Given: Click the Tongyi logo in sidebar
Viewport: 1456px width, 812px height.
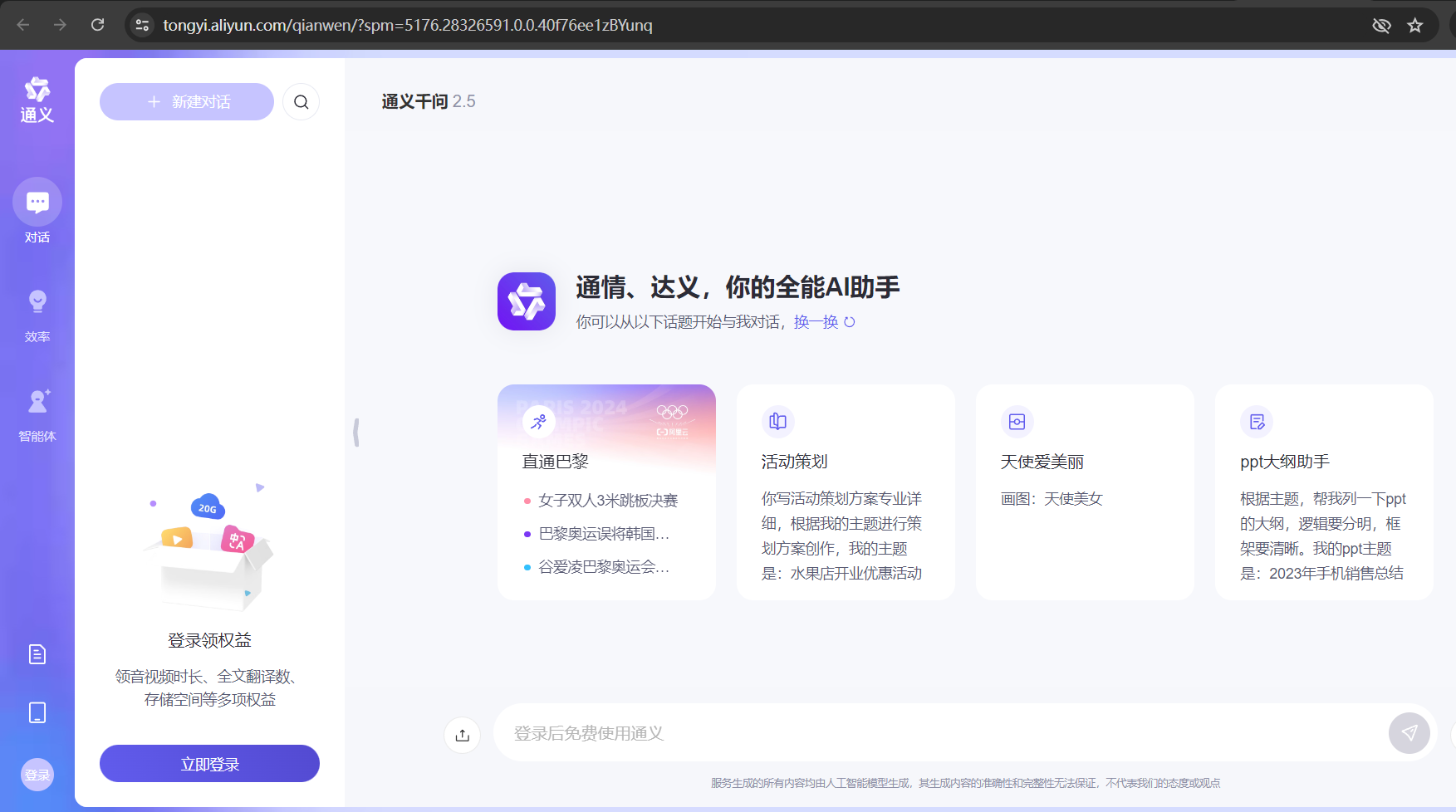Looking at the screenshot, I should coord(37,100).
